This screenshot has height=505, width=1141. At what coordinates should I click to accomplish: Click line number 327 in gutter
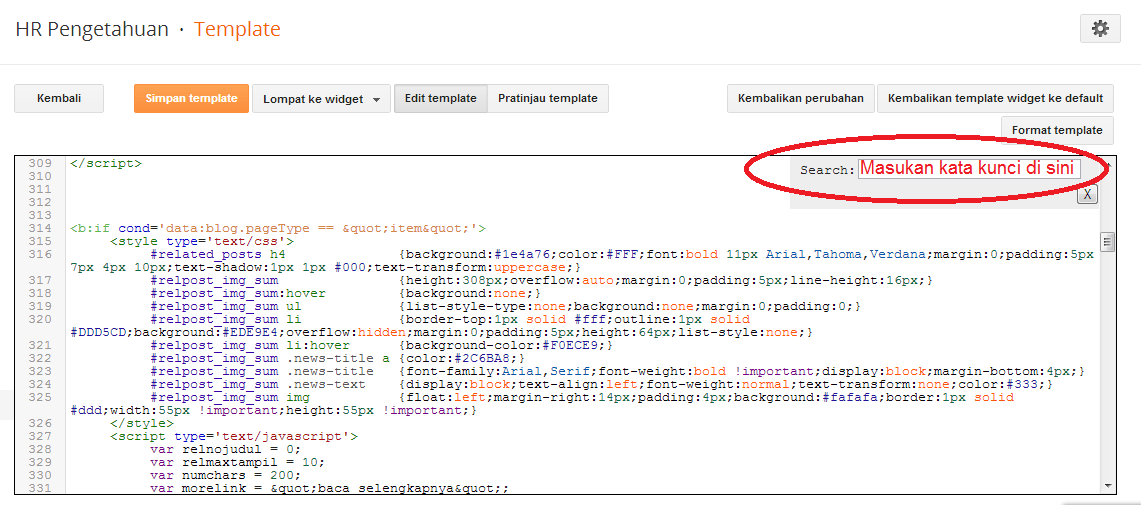[x=39, y=437]
